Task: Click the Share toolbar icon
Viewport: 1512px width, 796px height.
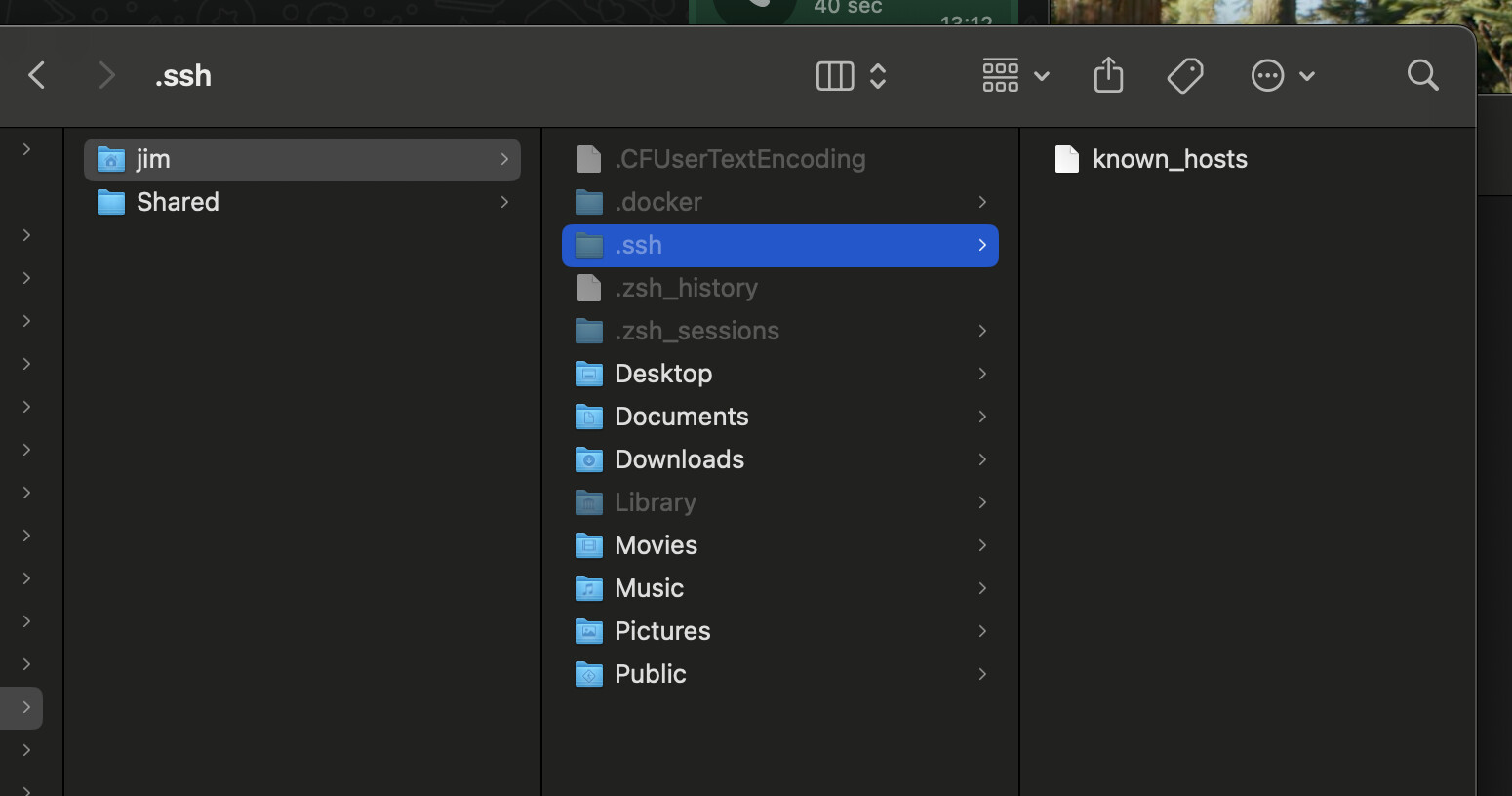Action: coord(1108,75)
